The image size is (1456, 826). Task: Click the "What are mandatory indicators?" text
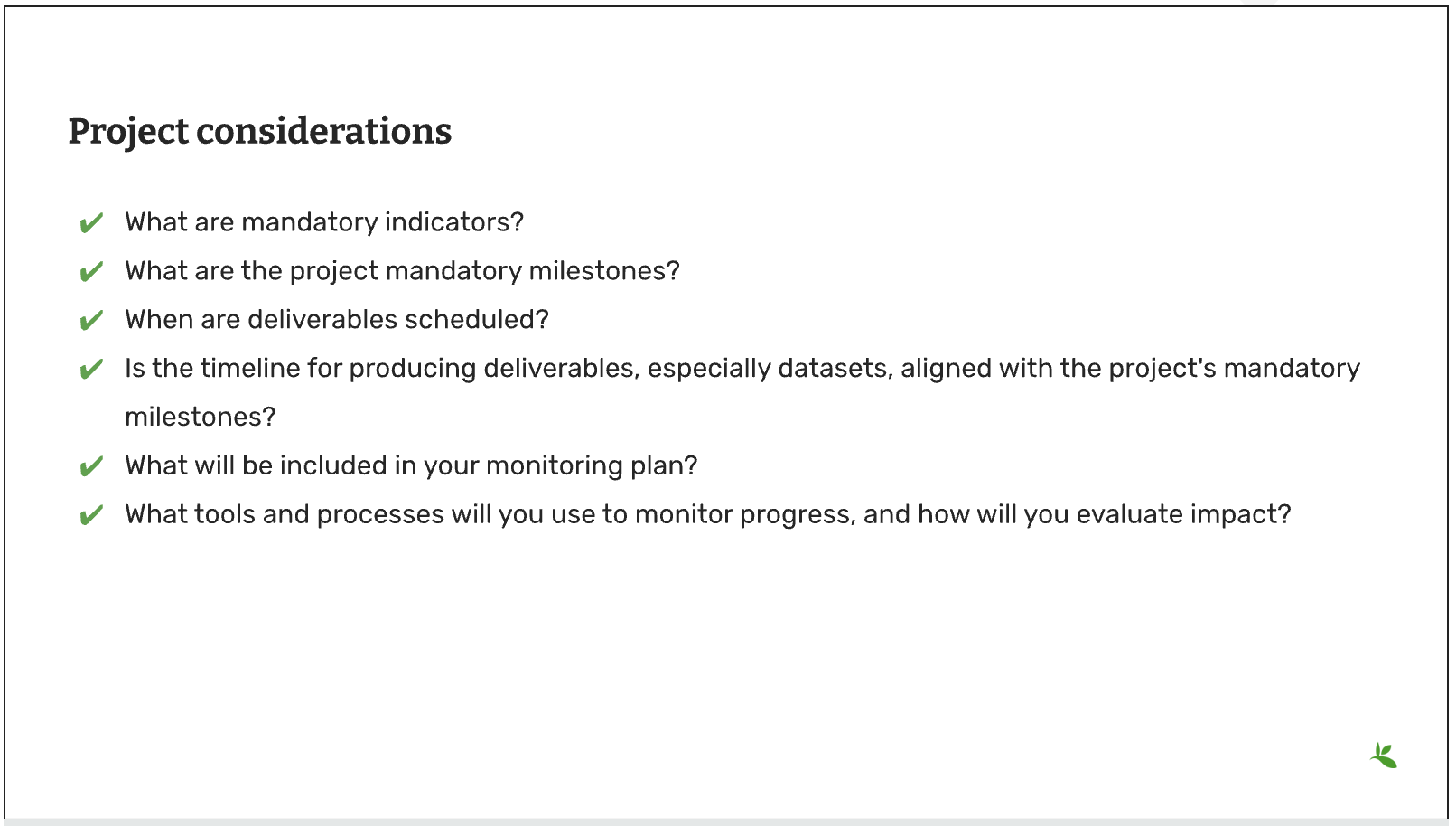coord(324,222)
